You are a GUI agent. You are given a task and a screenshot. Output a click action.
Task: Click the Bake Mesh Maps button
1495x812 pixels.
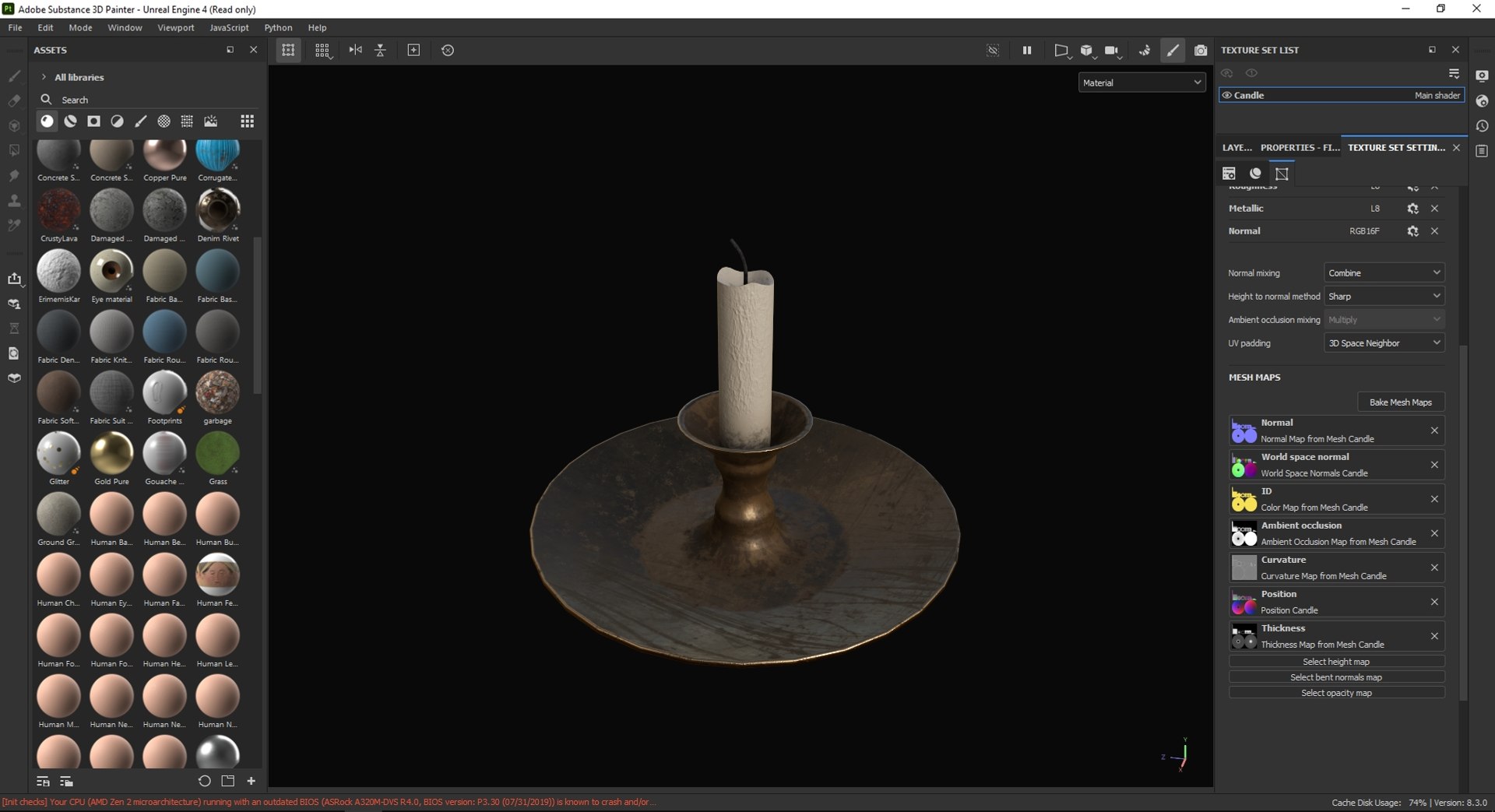1401,402
